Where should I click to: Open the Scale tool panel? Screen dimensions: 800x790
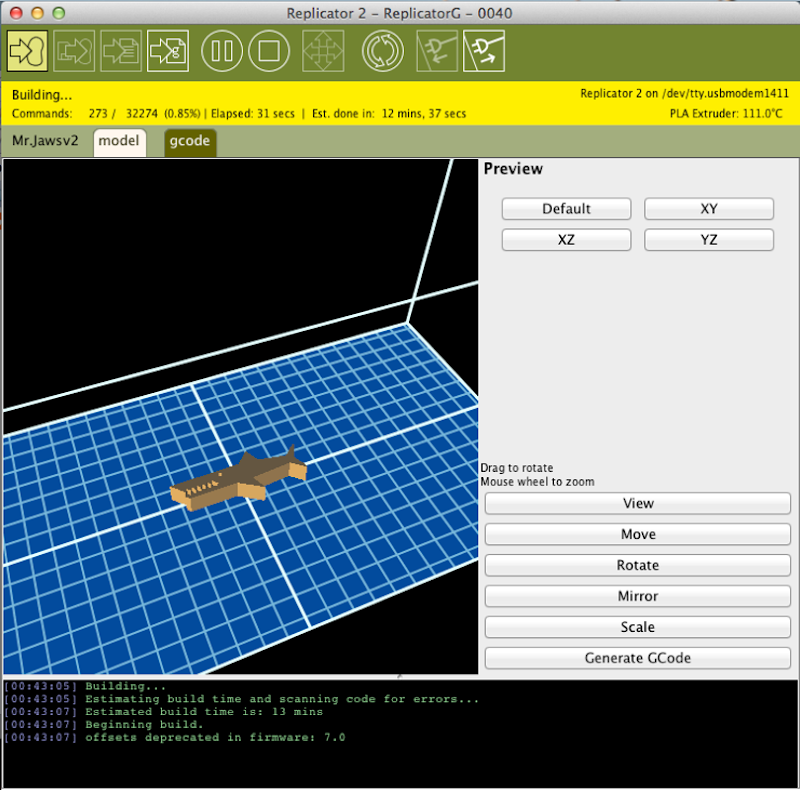coord(638,627)
